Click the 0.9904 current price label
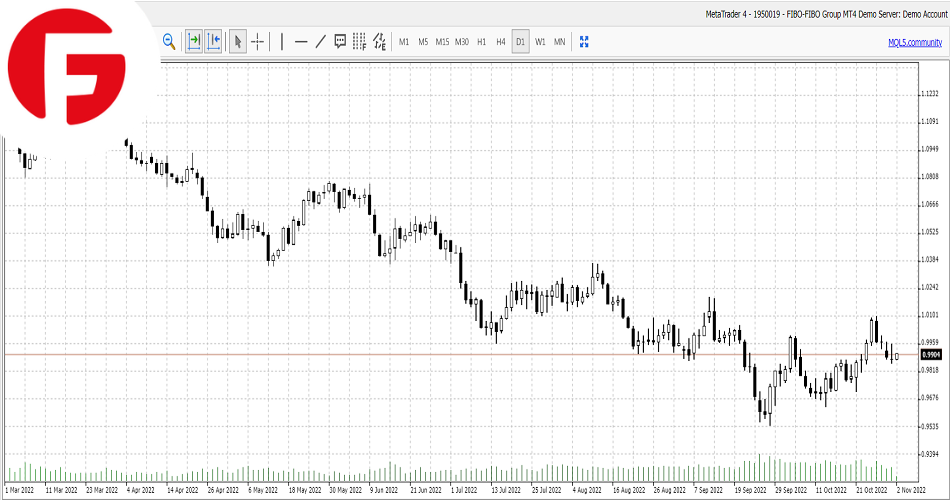This screenshot has width=950, height=500. 930,354
